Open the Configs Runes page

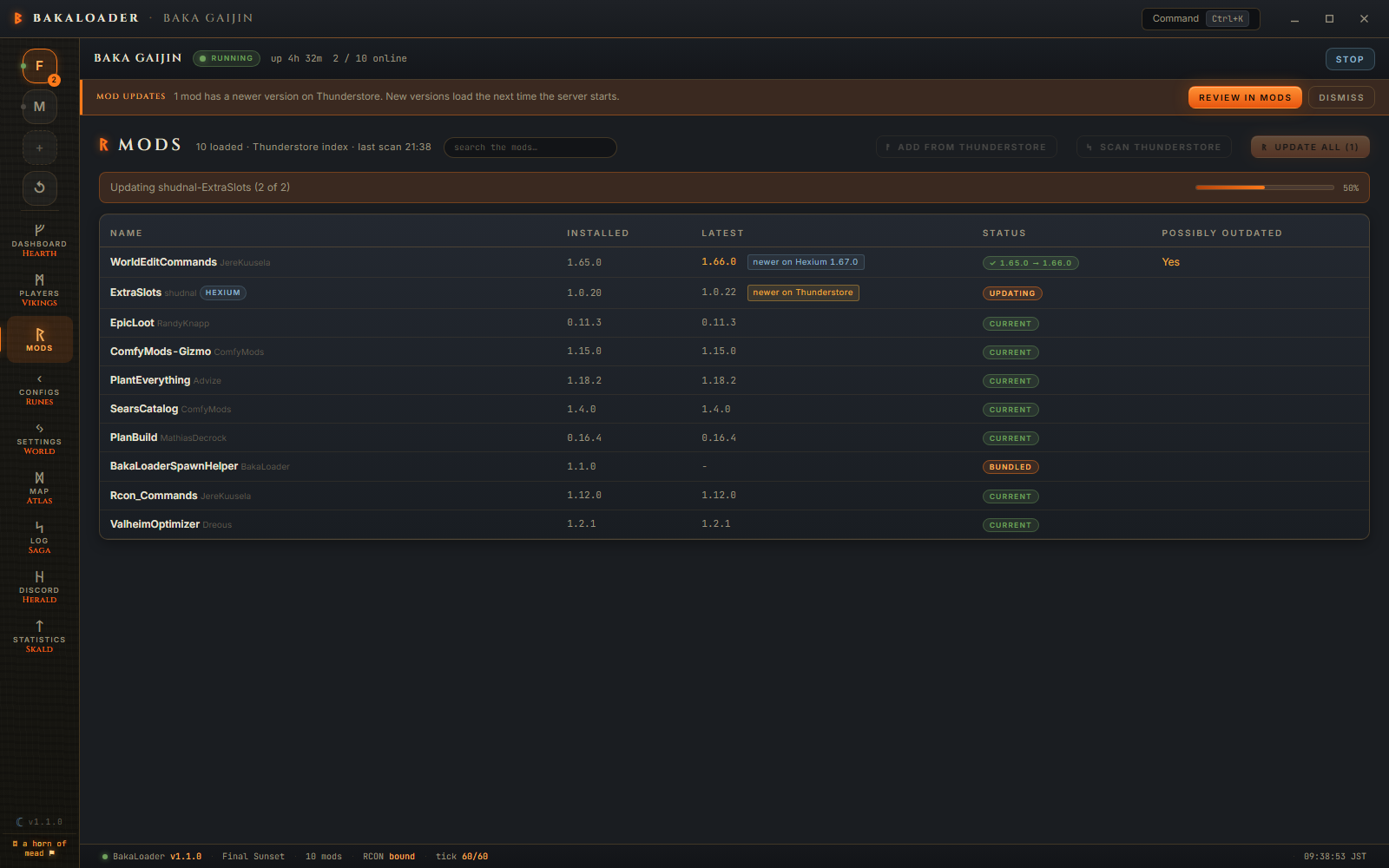coord(39,390)
